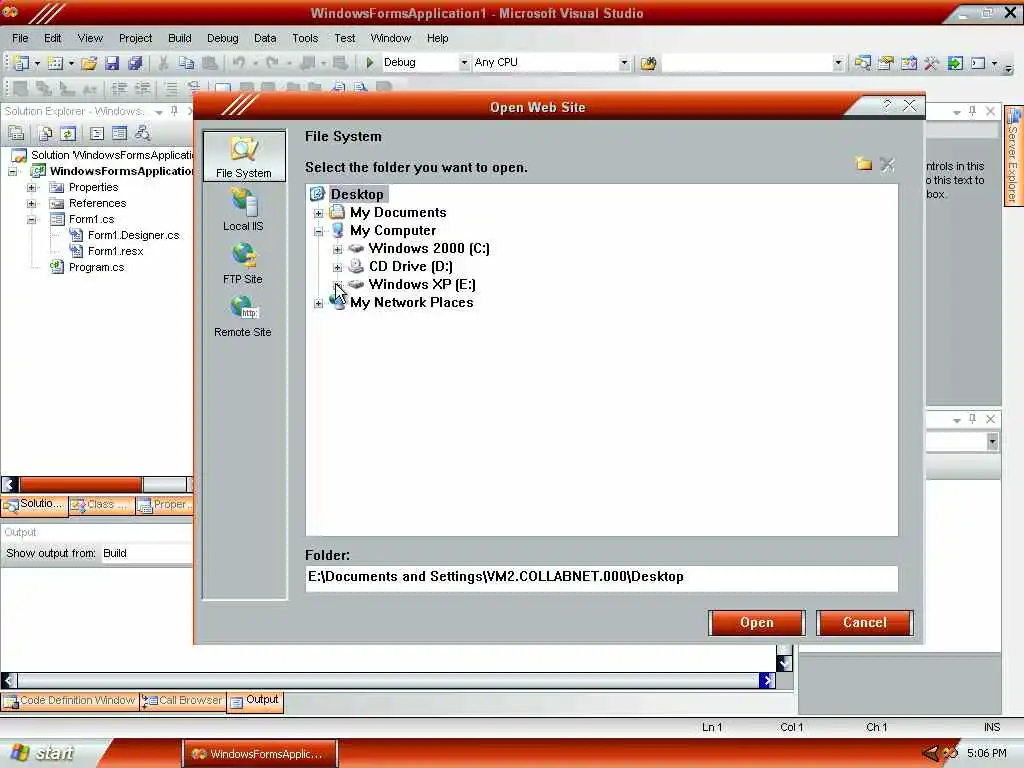Open the Build menu
This screenshot has width=1024, height=768.
[x=180, y=39]
